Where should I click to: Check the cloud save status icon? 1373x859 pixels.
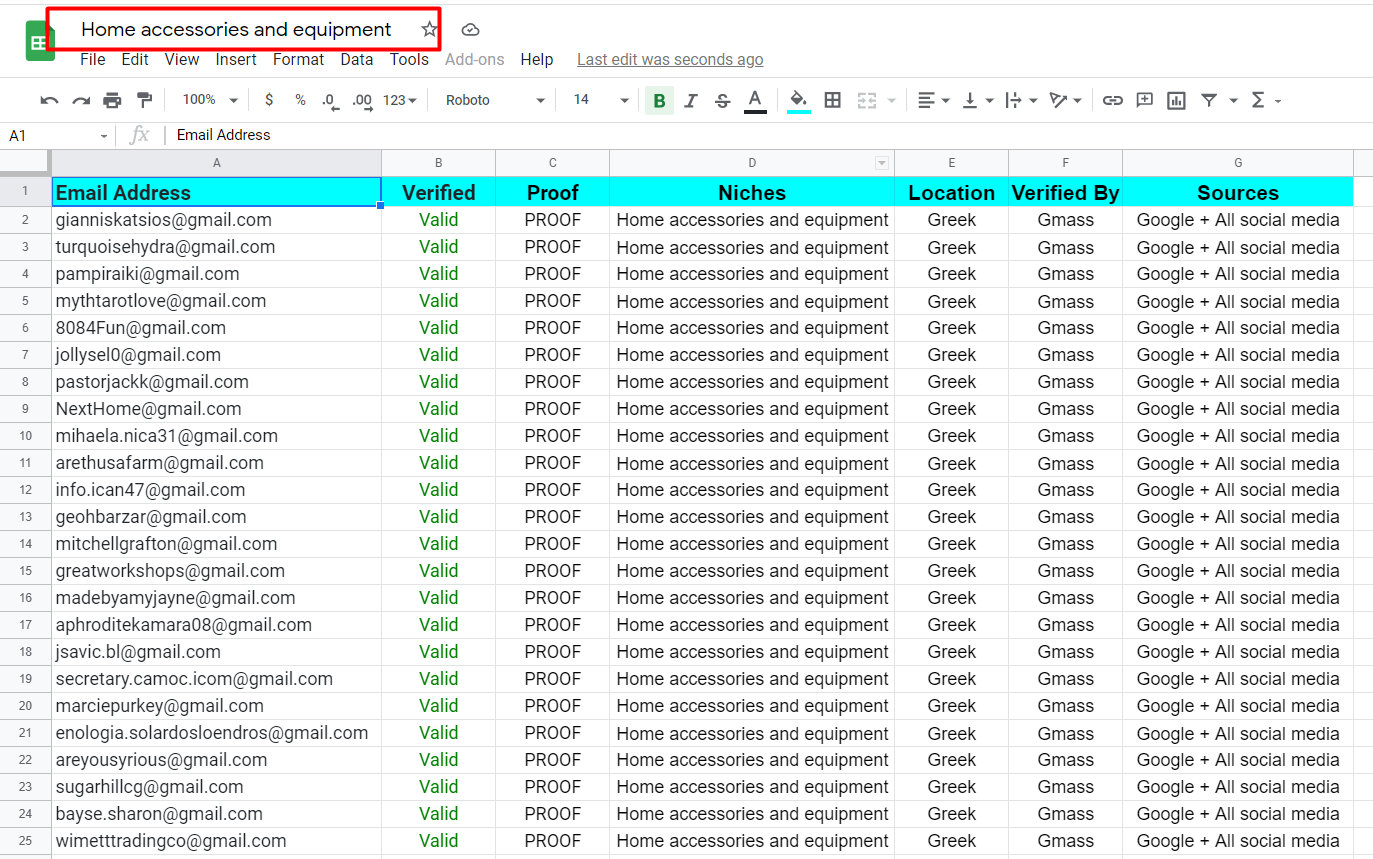click(470, 29)
